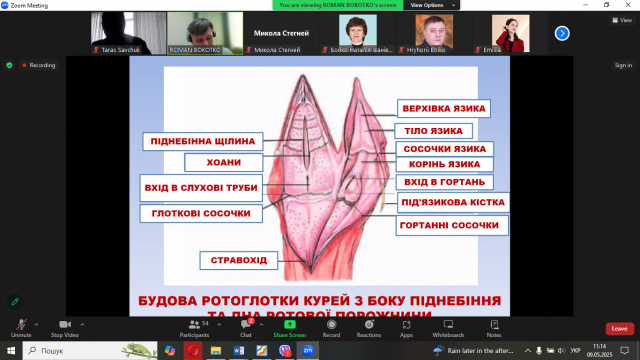
Task: Show next participants with the blue arrow
Action: pyautogui.click(x=562, y=33)
